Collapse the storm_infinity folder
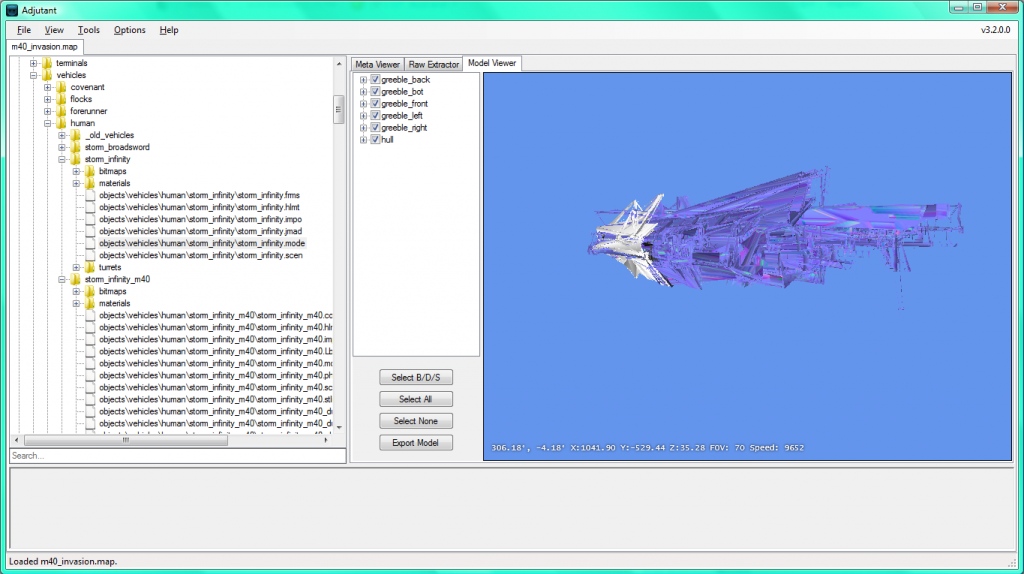Image resolution: width=1024 pixels, height=574 pixels. [x=62, y=159]
